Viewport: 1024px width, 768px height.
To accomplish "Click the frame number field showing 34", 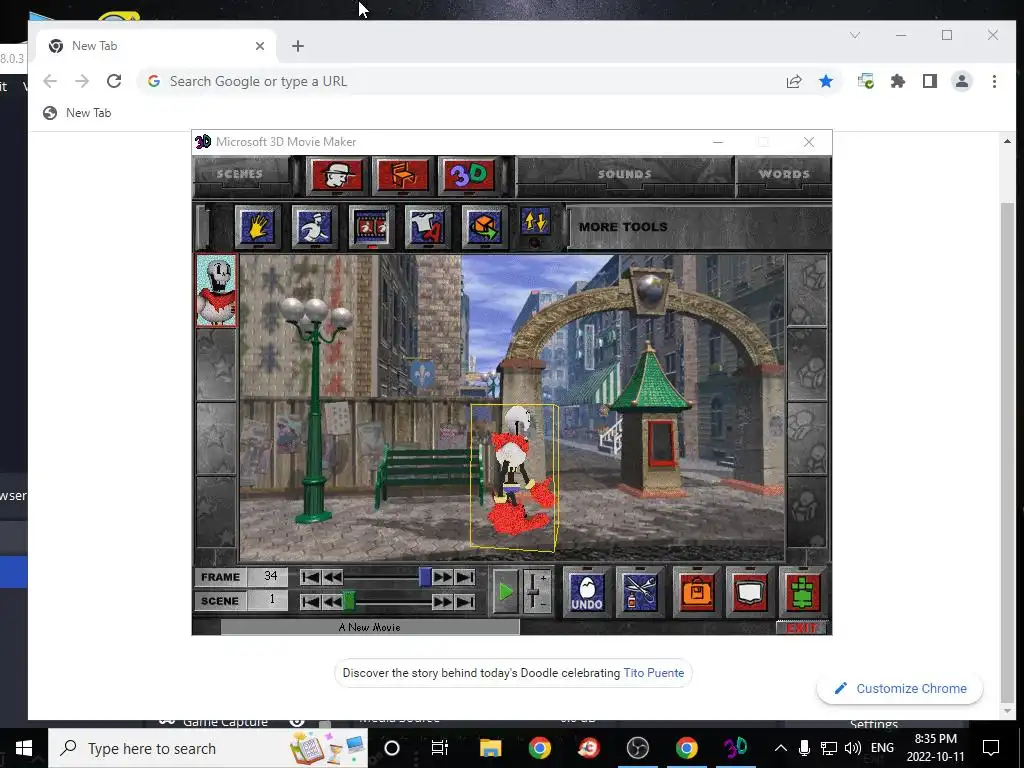I will point(270,577).
